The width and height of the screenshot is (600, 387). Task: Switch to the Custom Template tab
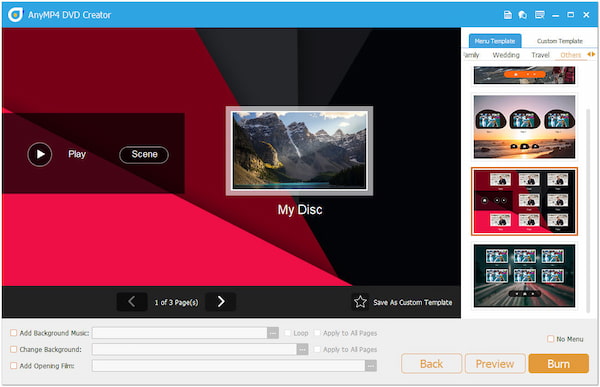559,41
